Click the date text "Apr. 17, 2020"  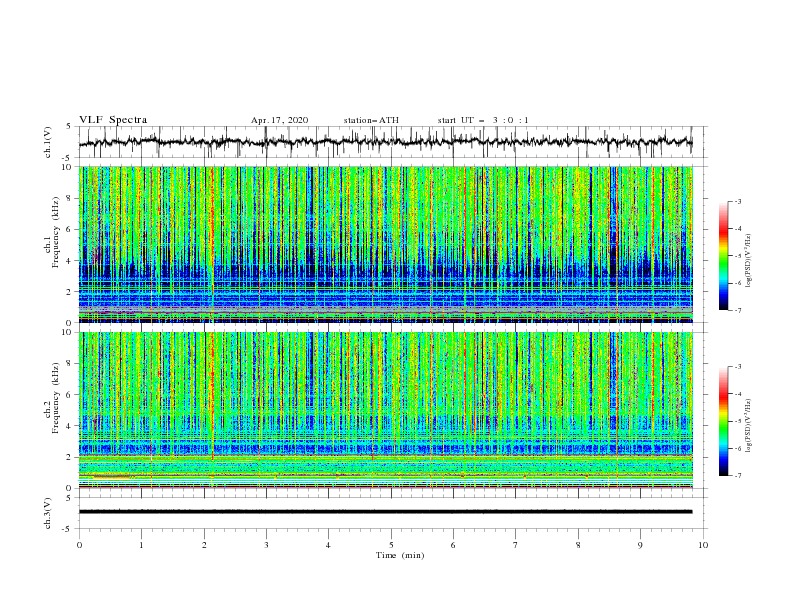coord(279,120)
